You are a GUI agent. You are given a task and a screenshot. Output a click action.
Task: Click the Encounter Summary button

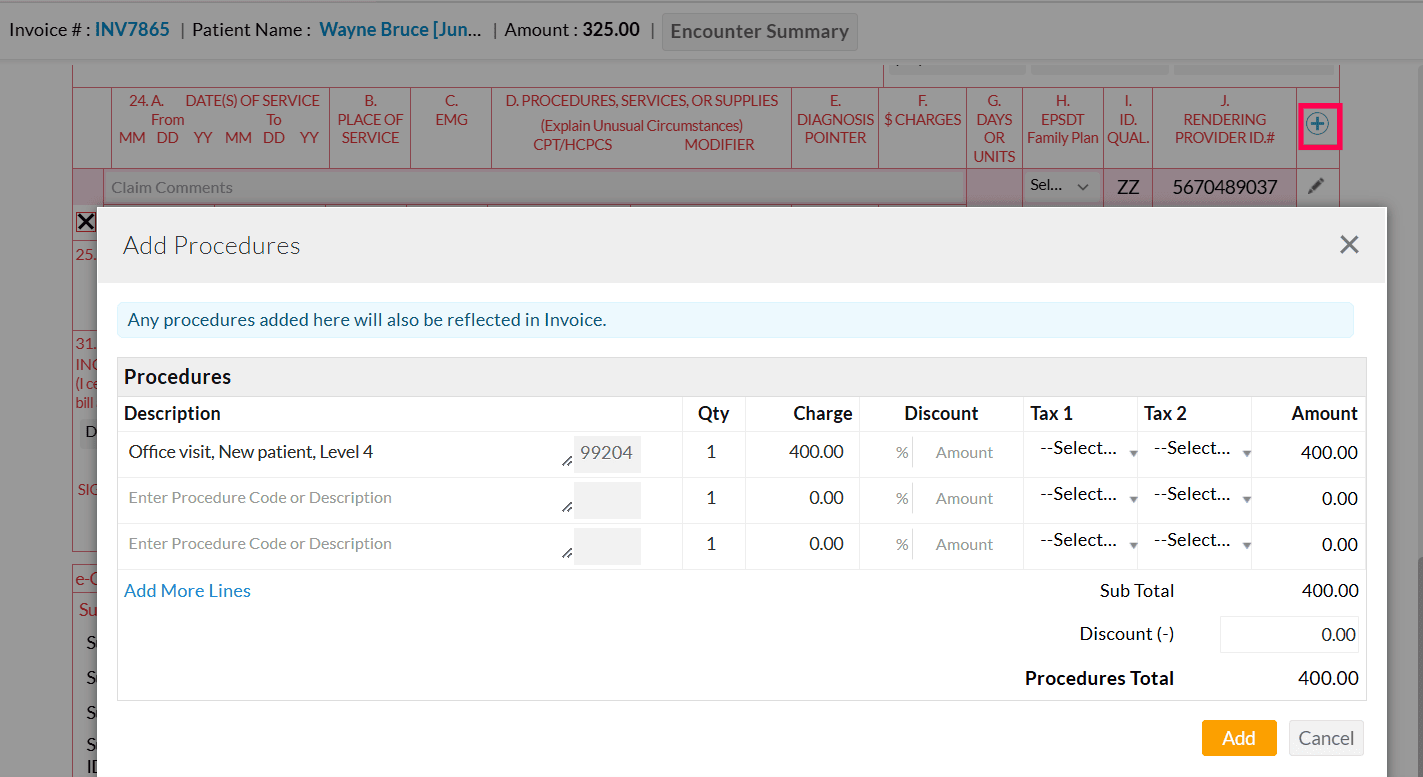759,31
